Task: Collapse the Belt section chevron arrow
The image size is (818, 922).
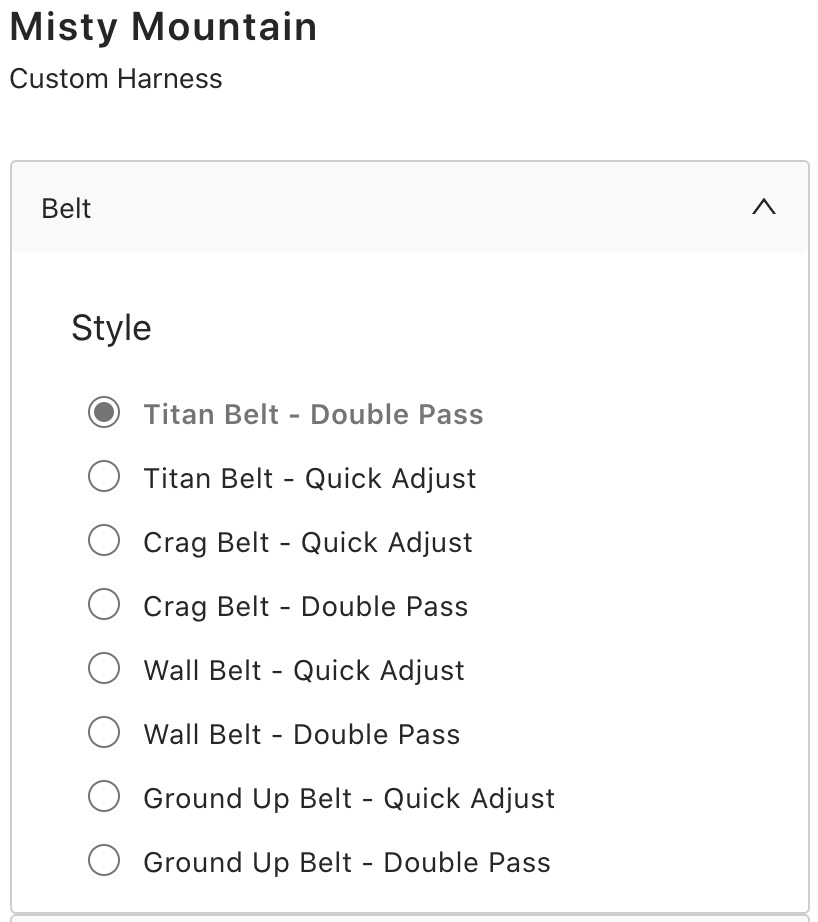Action: point(763,208)
